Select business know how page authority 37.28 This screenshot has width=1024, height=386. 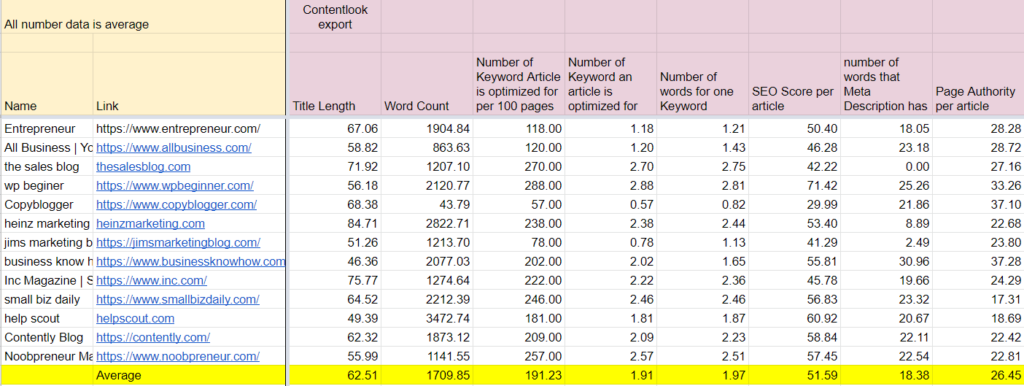click(978, 262)
